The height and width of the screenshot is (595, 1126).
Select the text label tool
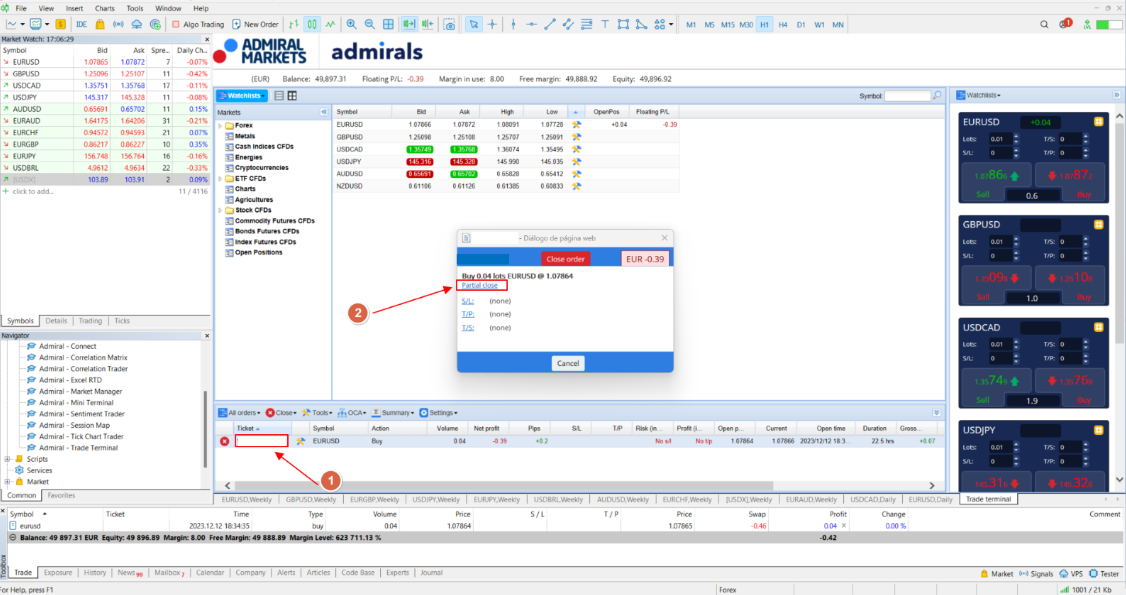pos(605,24)
